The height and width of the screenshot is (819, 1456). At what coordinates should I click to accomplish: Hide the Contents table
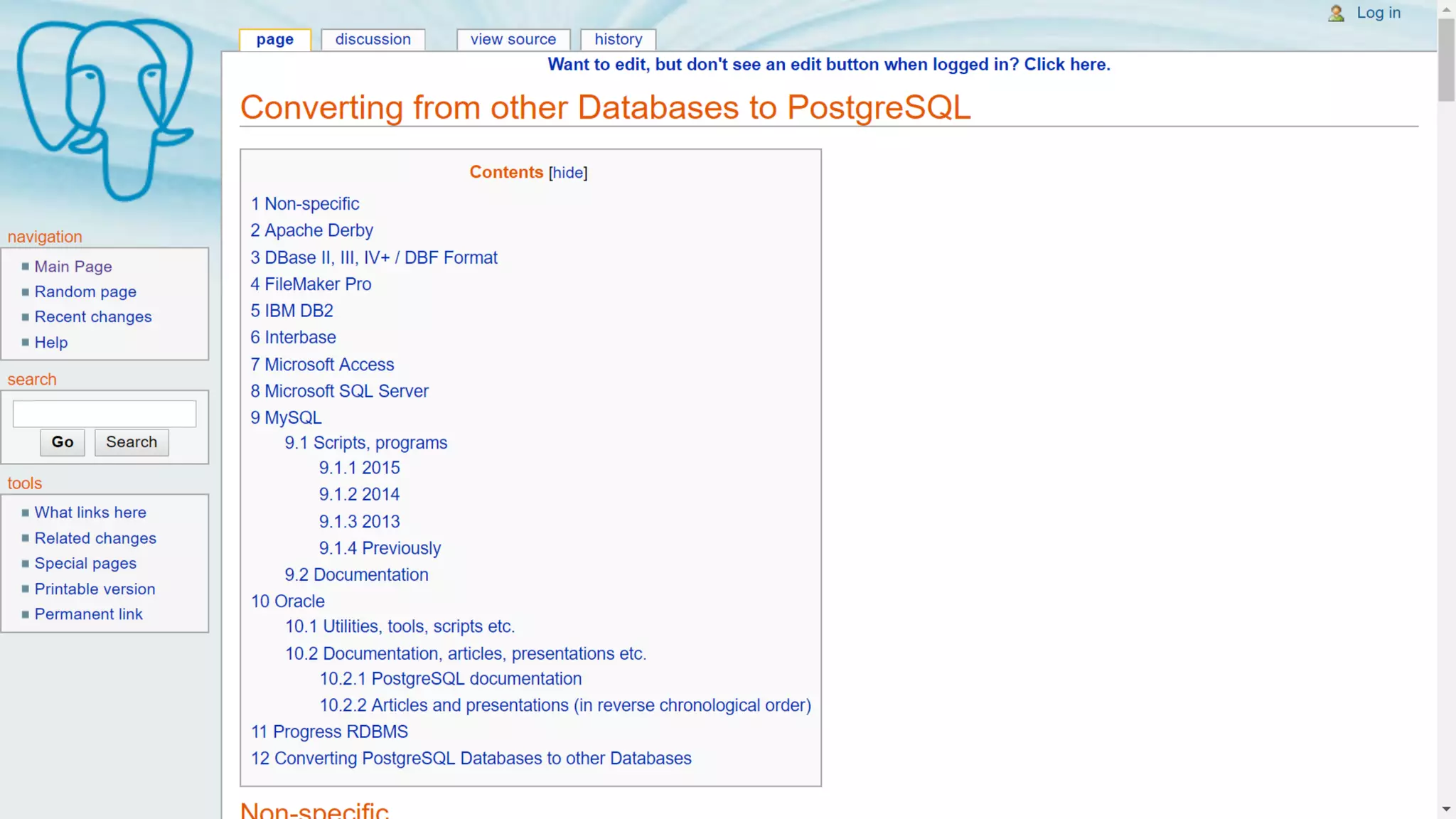pos(567,173)
